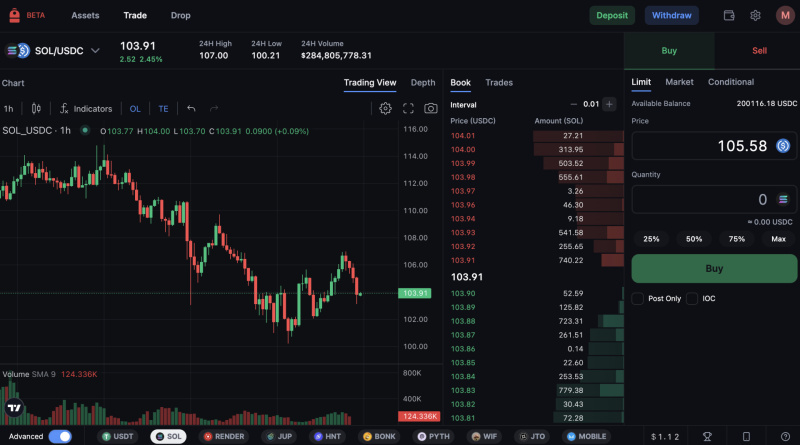Check the IOC option
Screen dimensions: 800x445
(x=692, y=298)
